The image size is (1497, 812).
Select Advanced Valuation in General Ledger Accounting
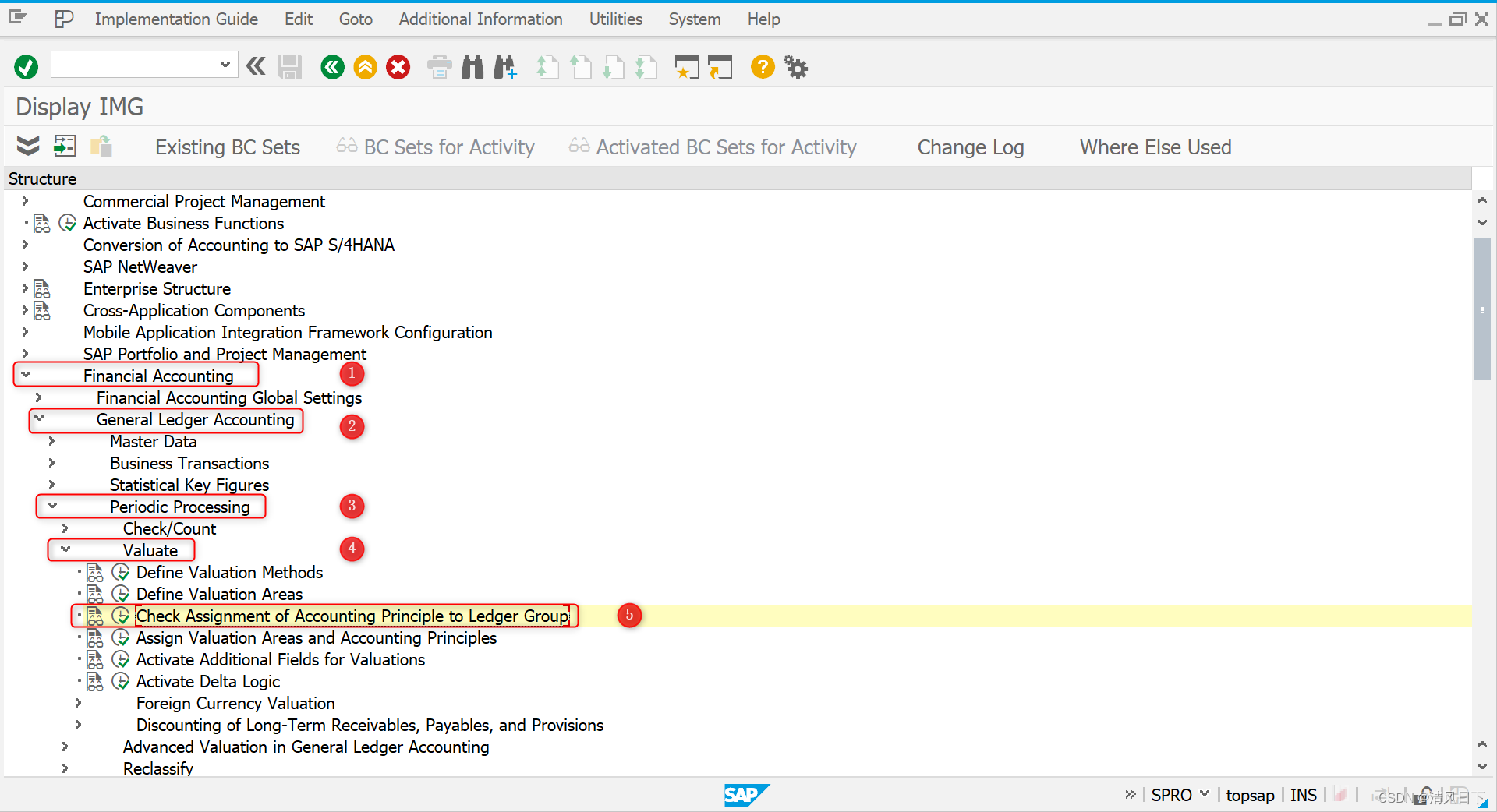(x=306, y=747)
